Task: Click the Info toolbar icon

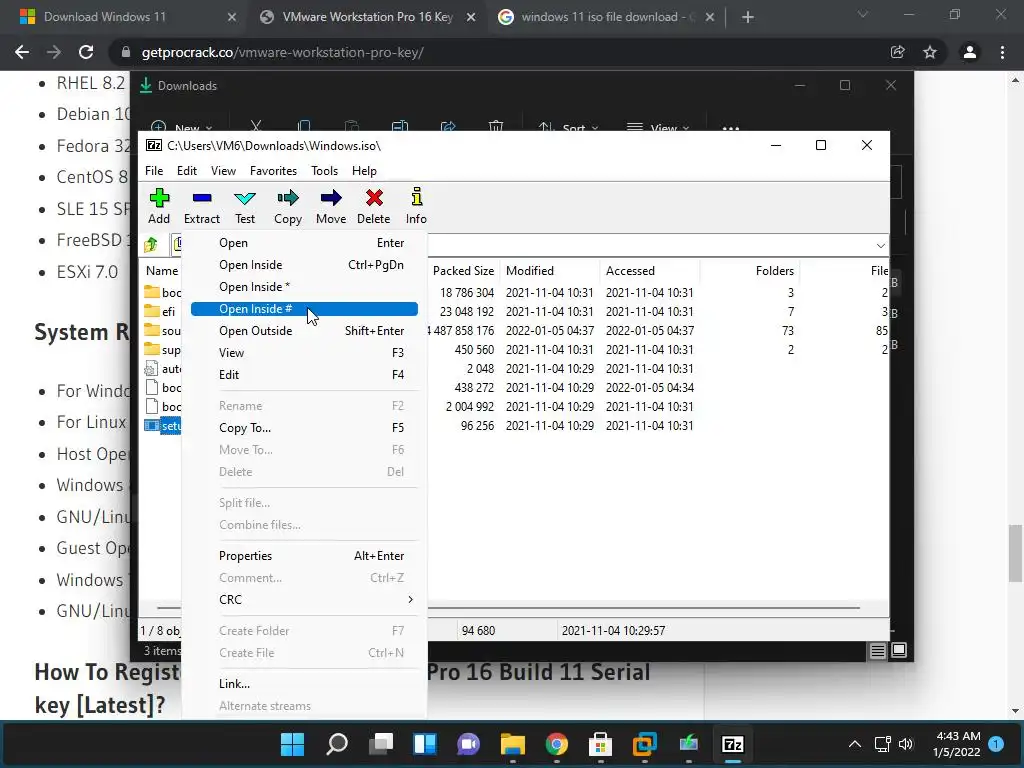Action: [x=416, y=206]
